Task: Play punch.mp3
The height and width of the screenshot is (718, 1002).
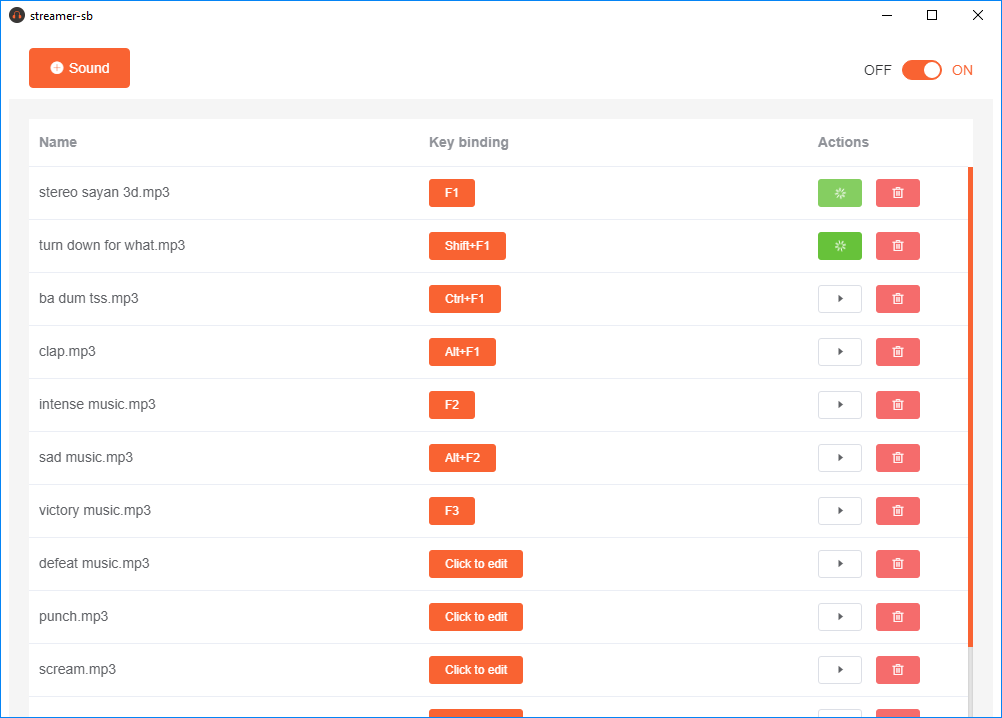Action: point(840,617)
